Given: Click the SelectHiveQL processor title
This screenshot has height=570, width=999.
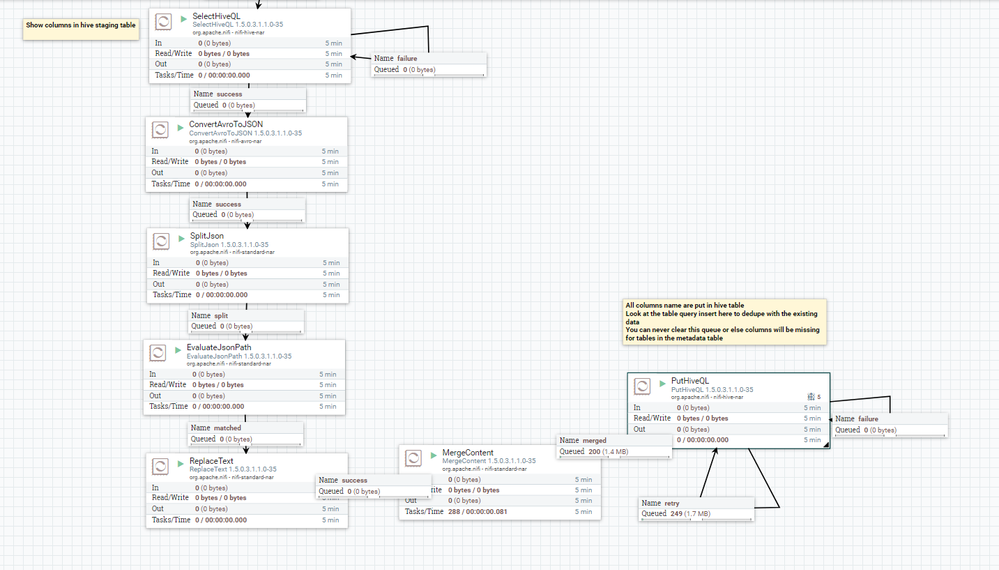Looking at the screenshot, I should [217, 16].
